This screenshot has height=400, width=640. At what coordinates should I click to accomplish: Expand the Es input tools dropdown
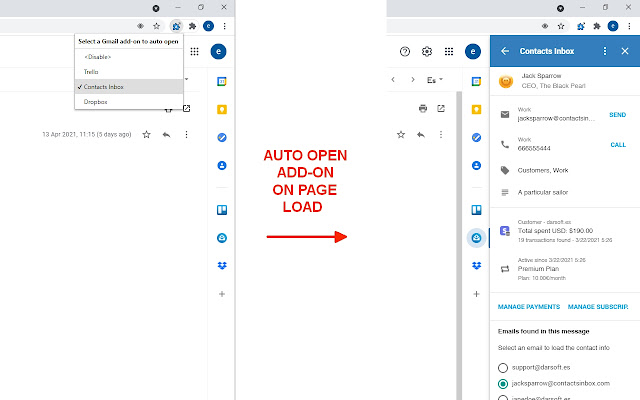coord(435,80)
